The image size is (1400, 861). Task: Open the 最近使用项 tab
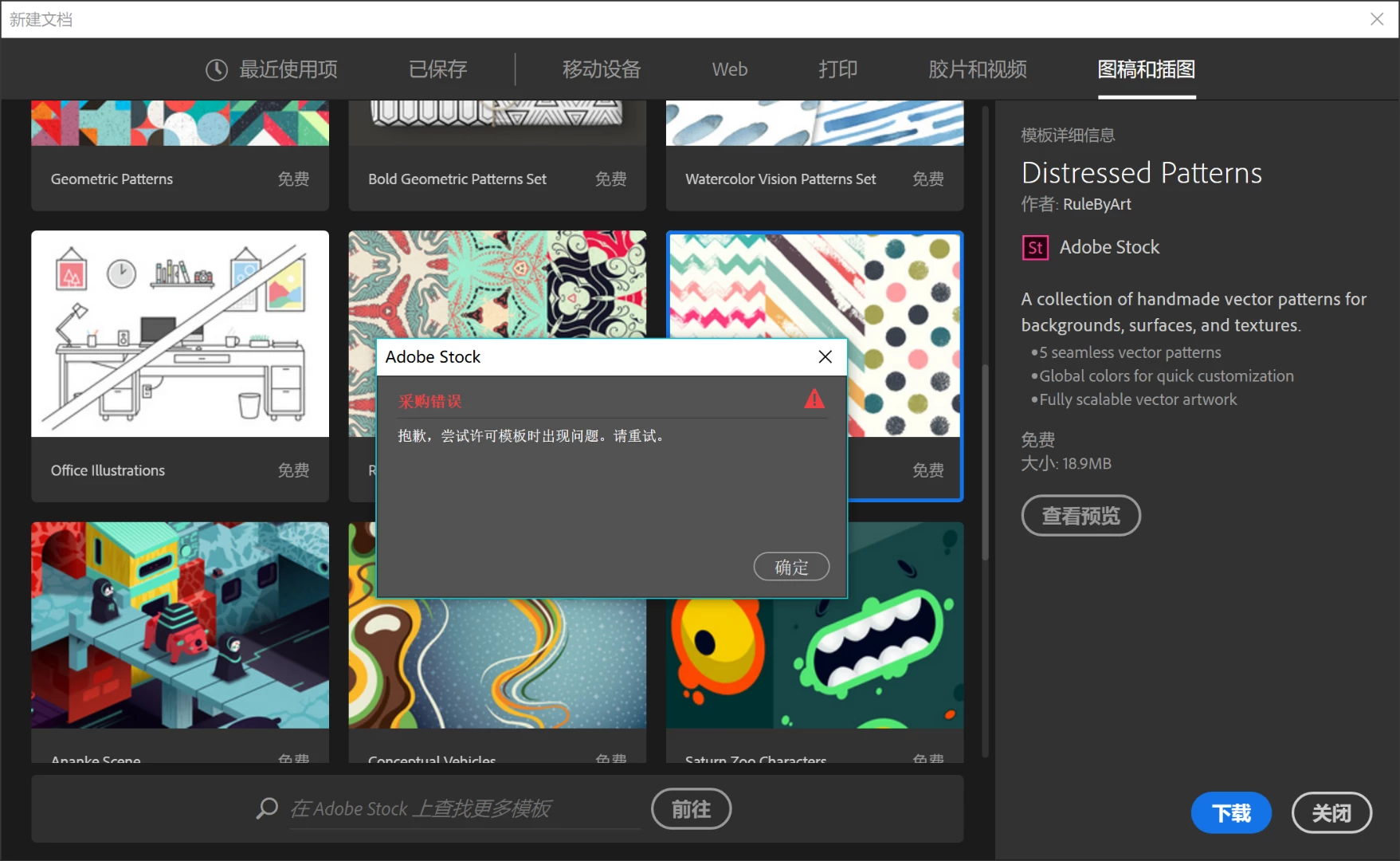[x=272, y=69]
